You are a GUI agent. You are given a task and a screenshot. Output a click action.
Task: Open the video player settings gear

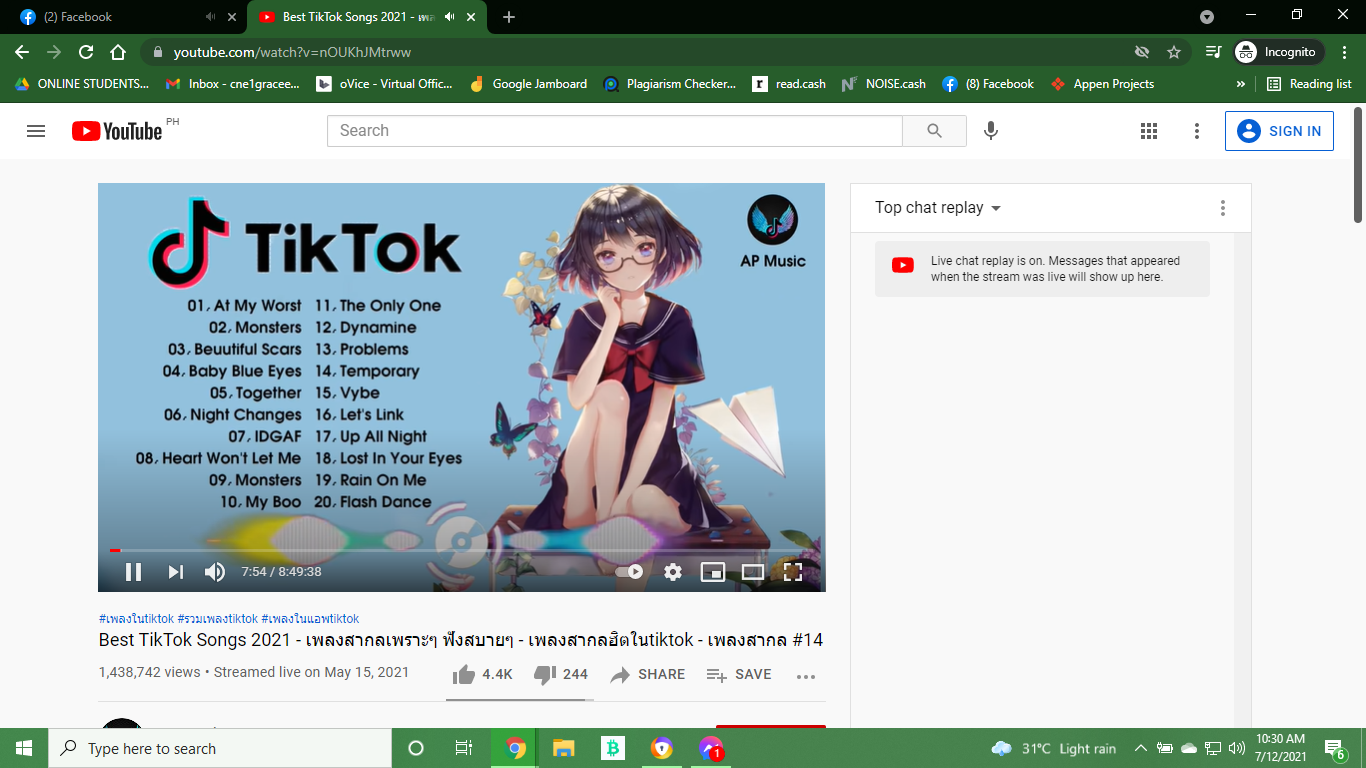click(673, 572)
